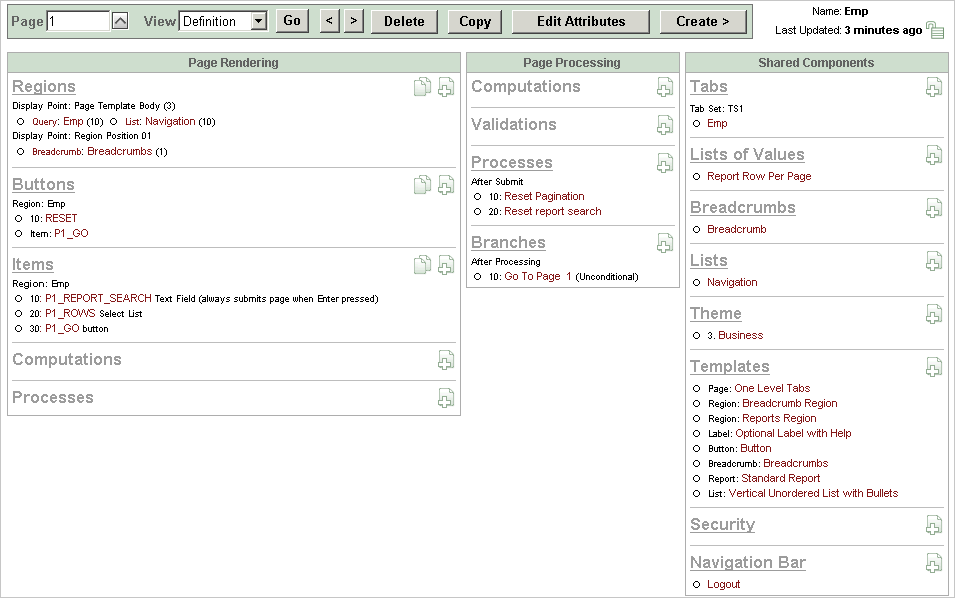Click the Templates section heading link
This screenshot has height=598, width=955.
730,367
